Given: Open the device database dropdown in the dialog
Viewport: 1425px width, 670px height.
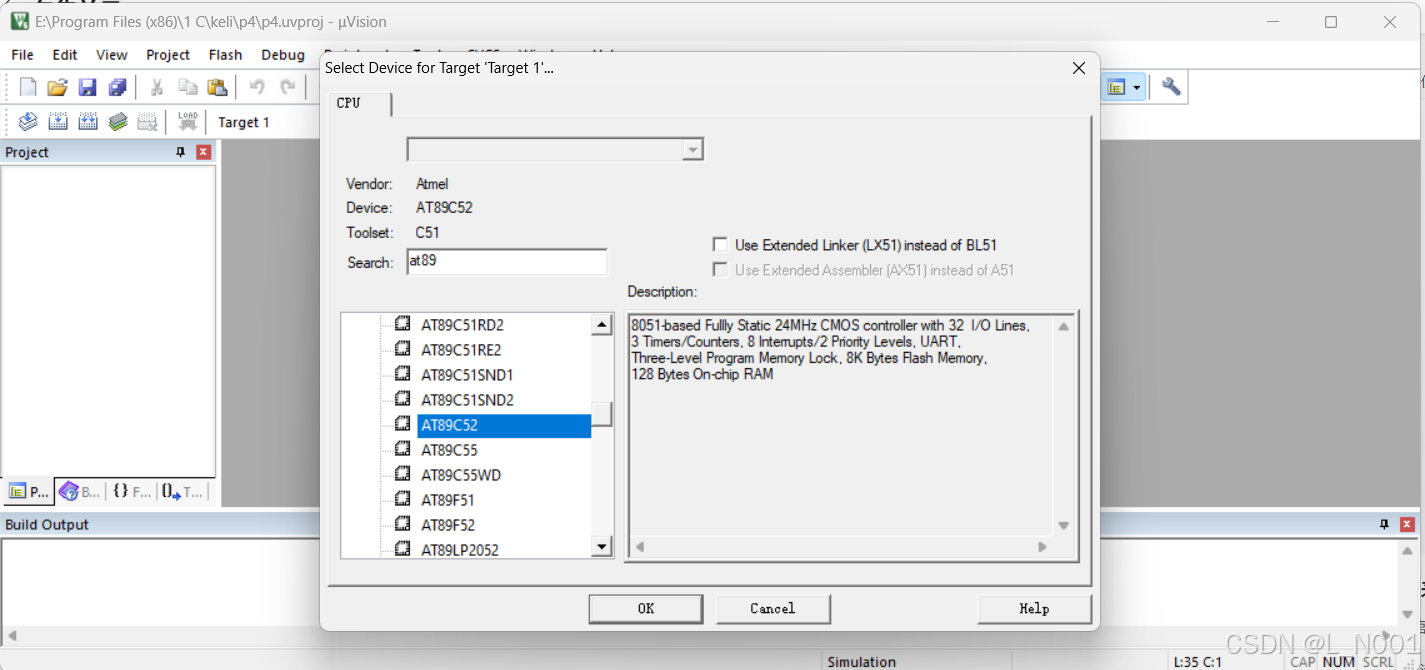Looking at the screenshot, I should [x=693, y=149].
